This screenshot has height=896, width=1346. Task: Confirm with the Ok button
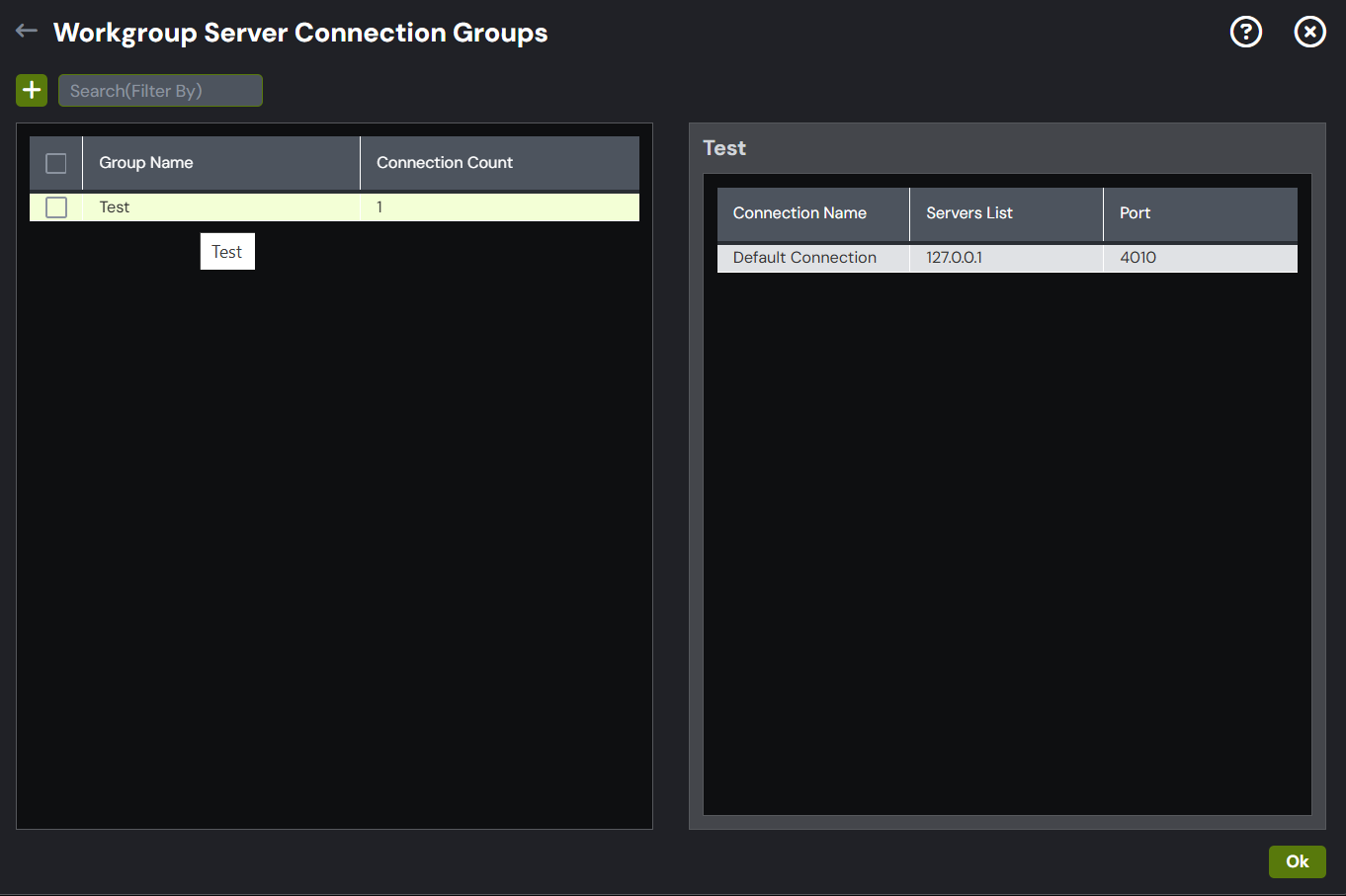click(1298, 861)
